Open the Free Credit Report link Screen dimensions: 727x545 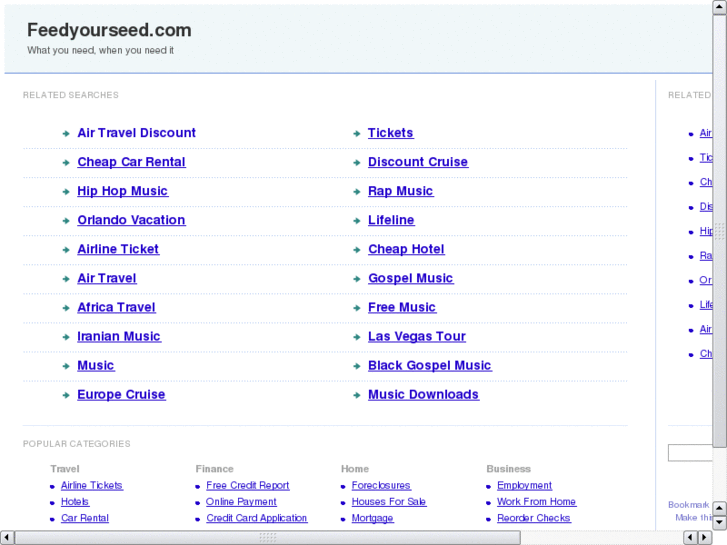click(x=248, y=486)
